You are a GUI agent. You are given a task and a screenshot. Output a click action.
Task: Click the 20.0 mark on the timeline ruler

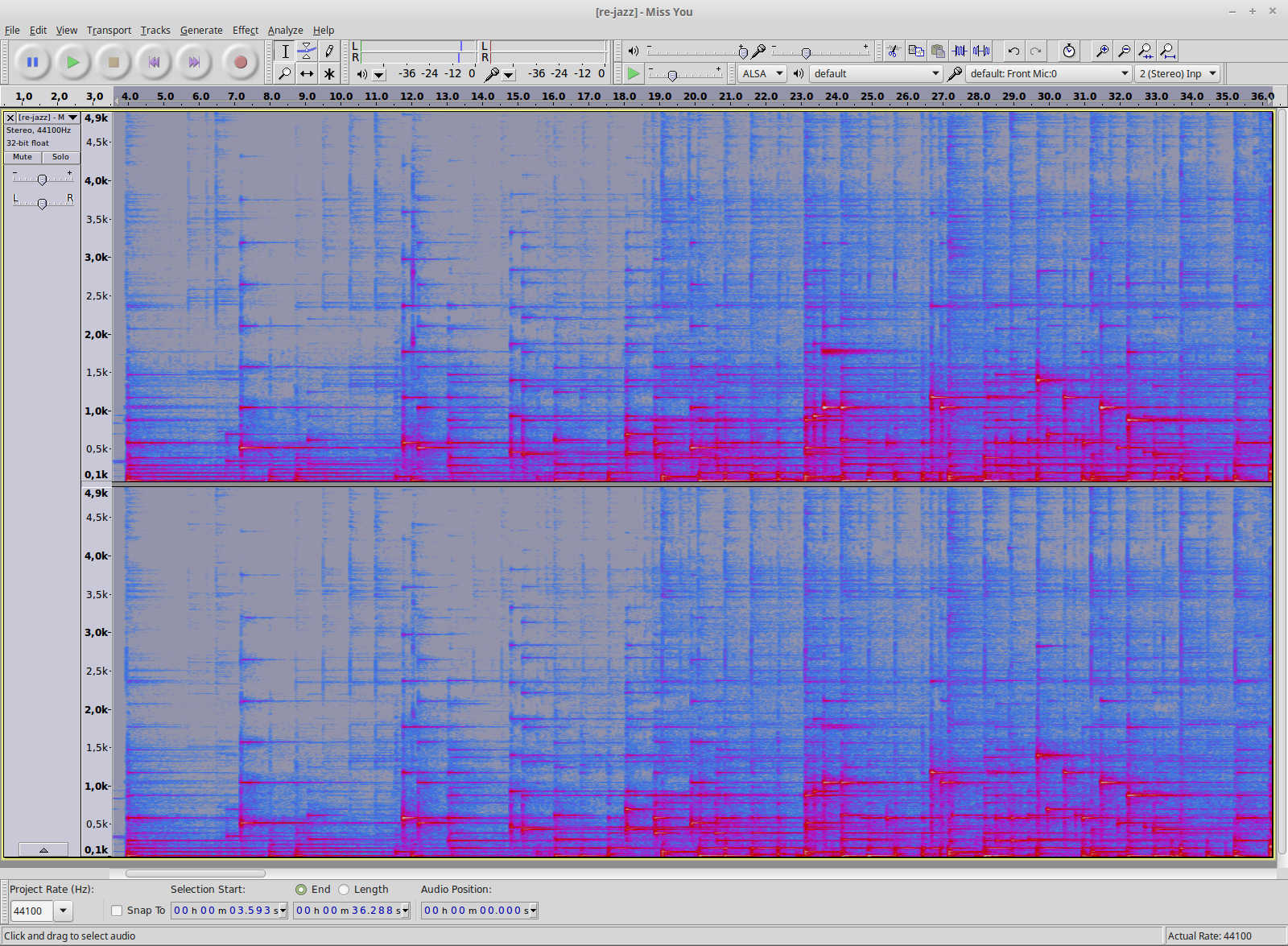pyautogui.click(x=695, y=96)
